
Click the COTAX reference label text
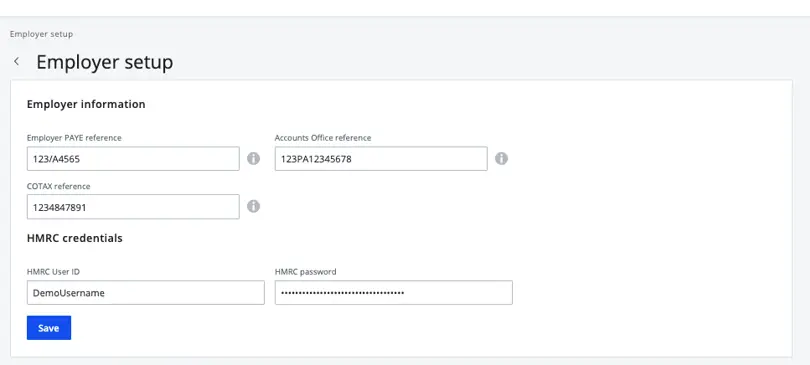tap(58, 186)
